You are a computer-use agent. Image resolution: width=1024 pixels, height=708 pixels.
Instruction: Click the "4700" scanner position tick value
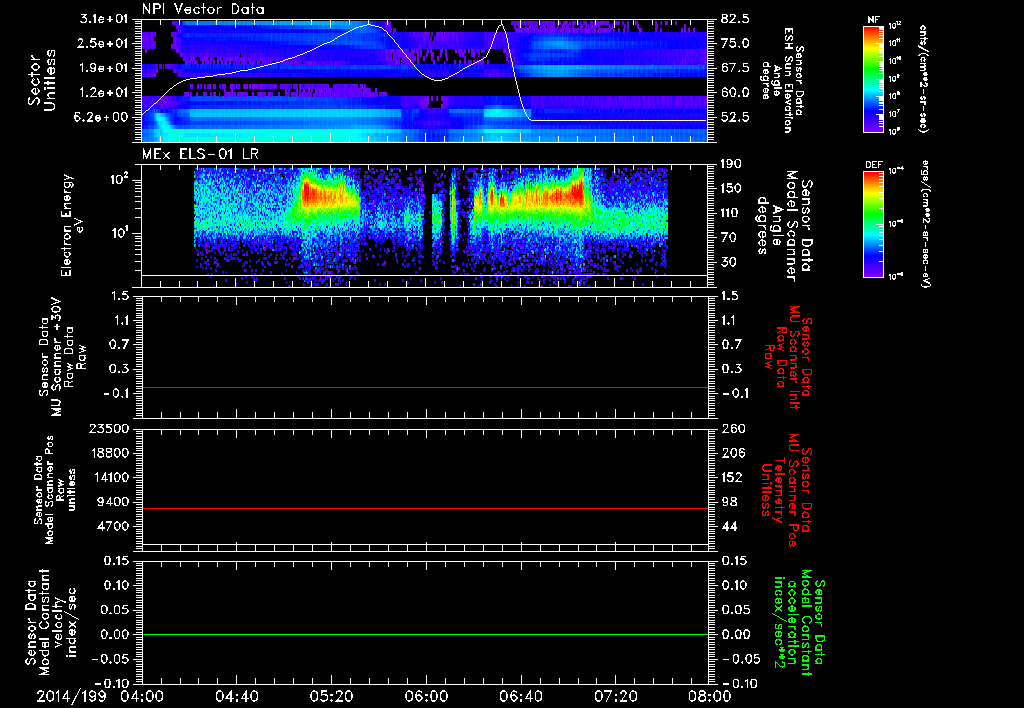click(114, 526)
